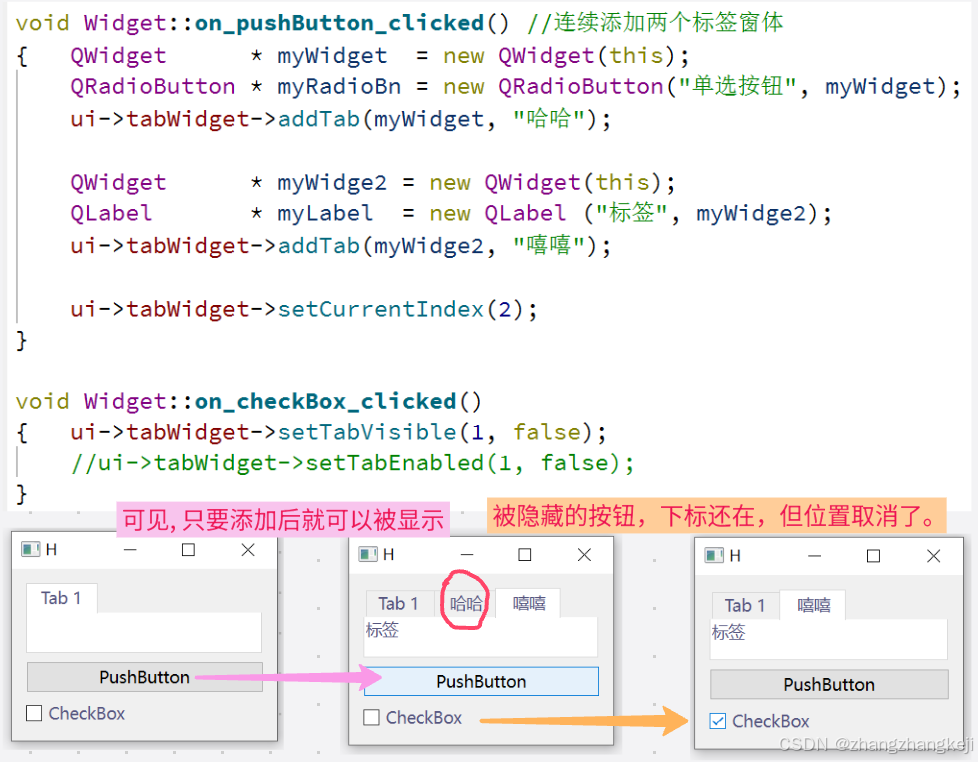Click the app icon of the left H window
Image resolution: width=978 pixels, height=762 pixels.
[31, 549]
